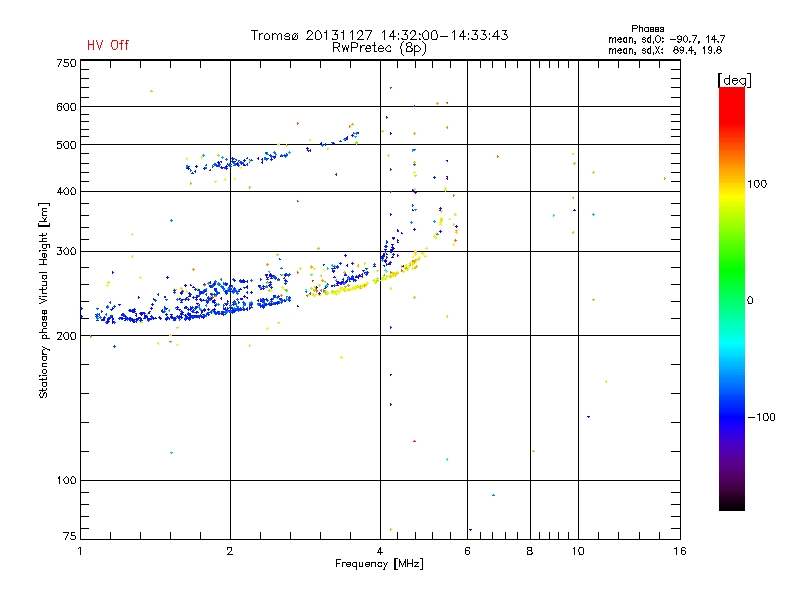Click the '100' y-axis tick label
Screen dimensions: 800x600
(x=66, y=481)
